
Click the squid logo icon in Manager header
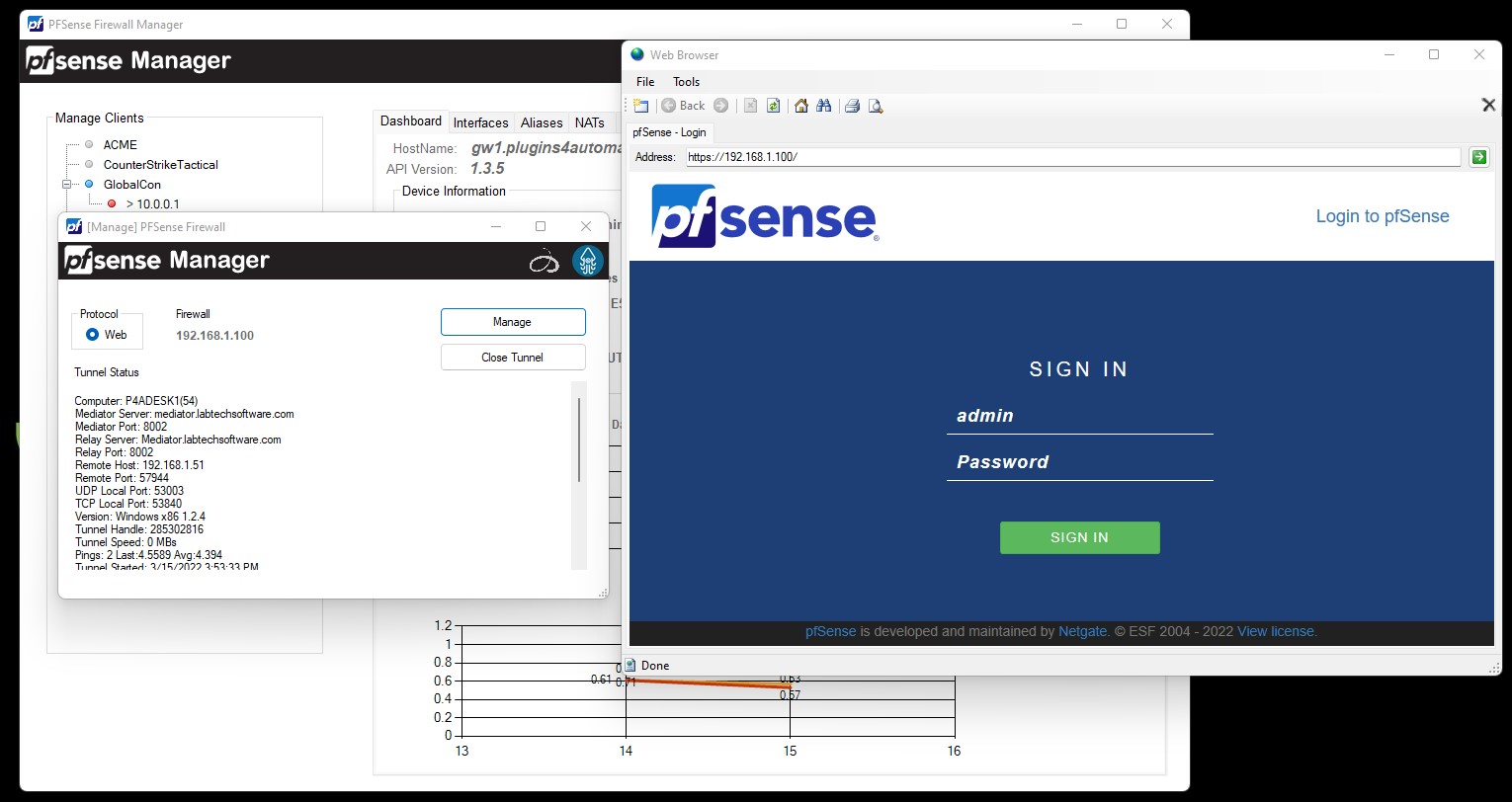coord(587,261)
